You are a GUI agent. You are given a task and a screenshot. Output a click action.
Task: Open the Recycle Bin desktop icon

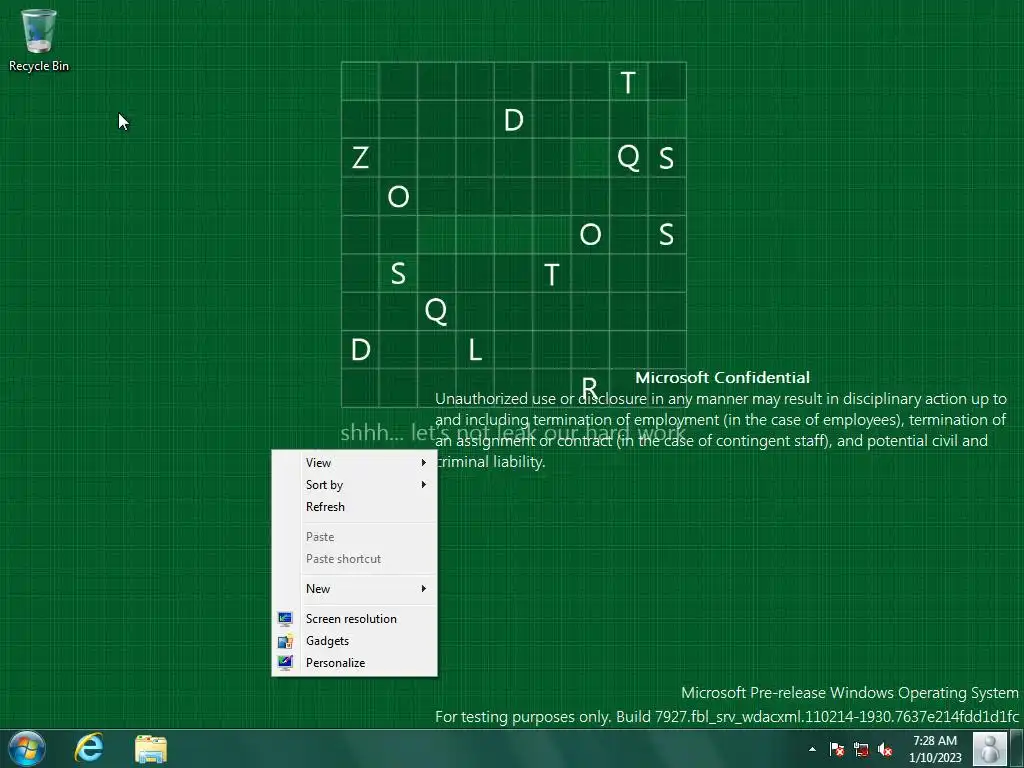pyautogui.click(x=39, y=40)
